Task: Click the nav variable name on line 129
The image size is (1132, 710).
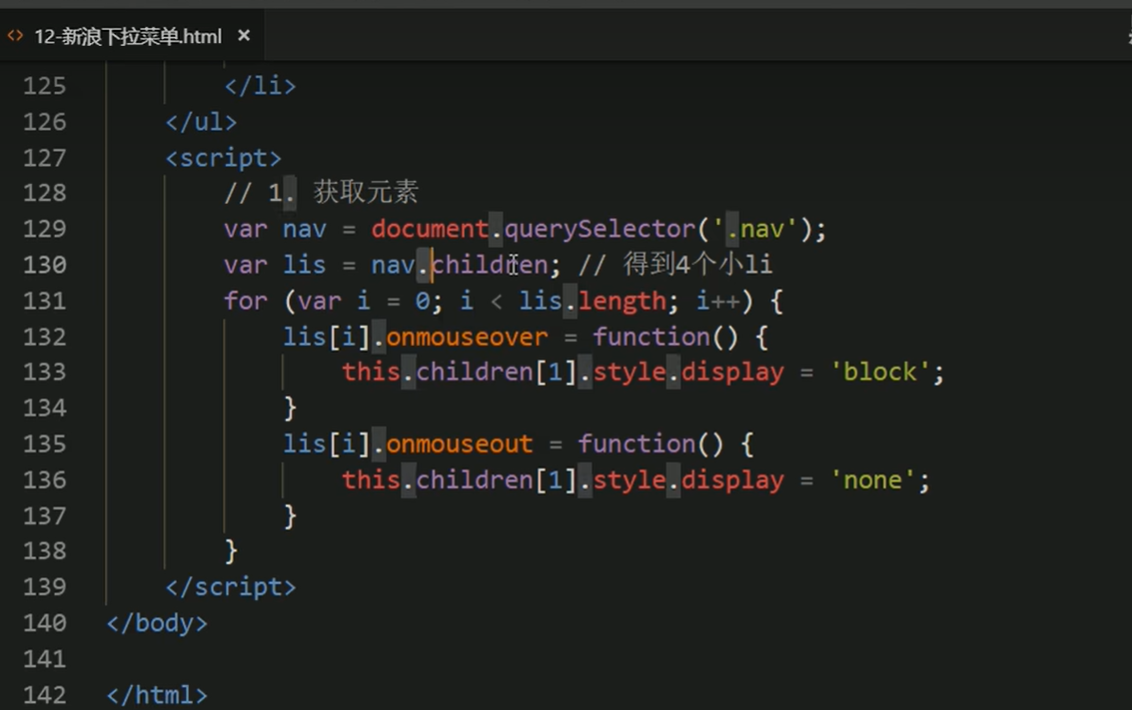Action: (x=304, y=229)
